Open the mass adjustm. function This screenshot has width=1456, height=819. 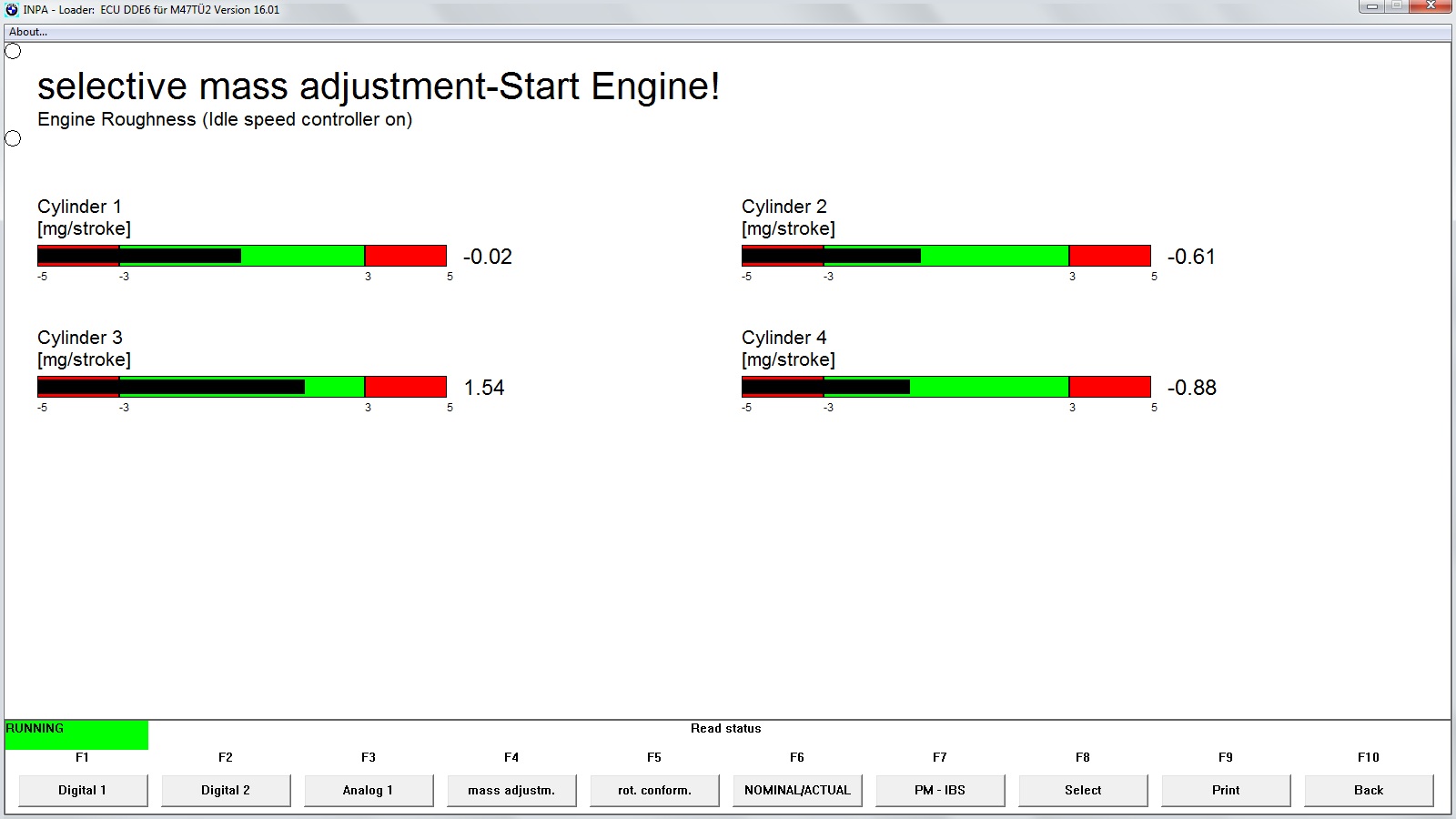point(511,790)
